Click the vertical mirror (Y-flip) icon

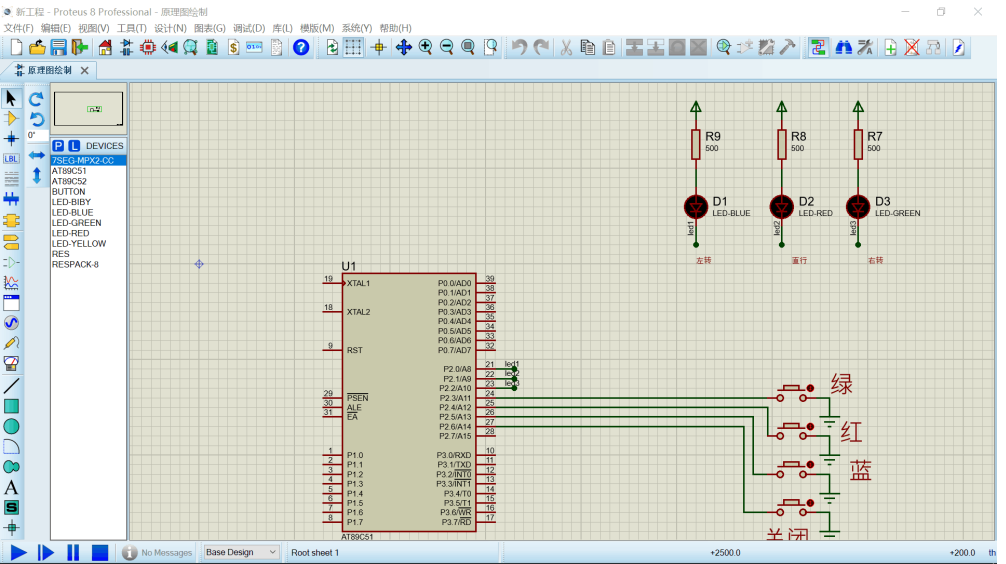(x=37, y=175)
